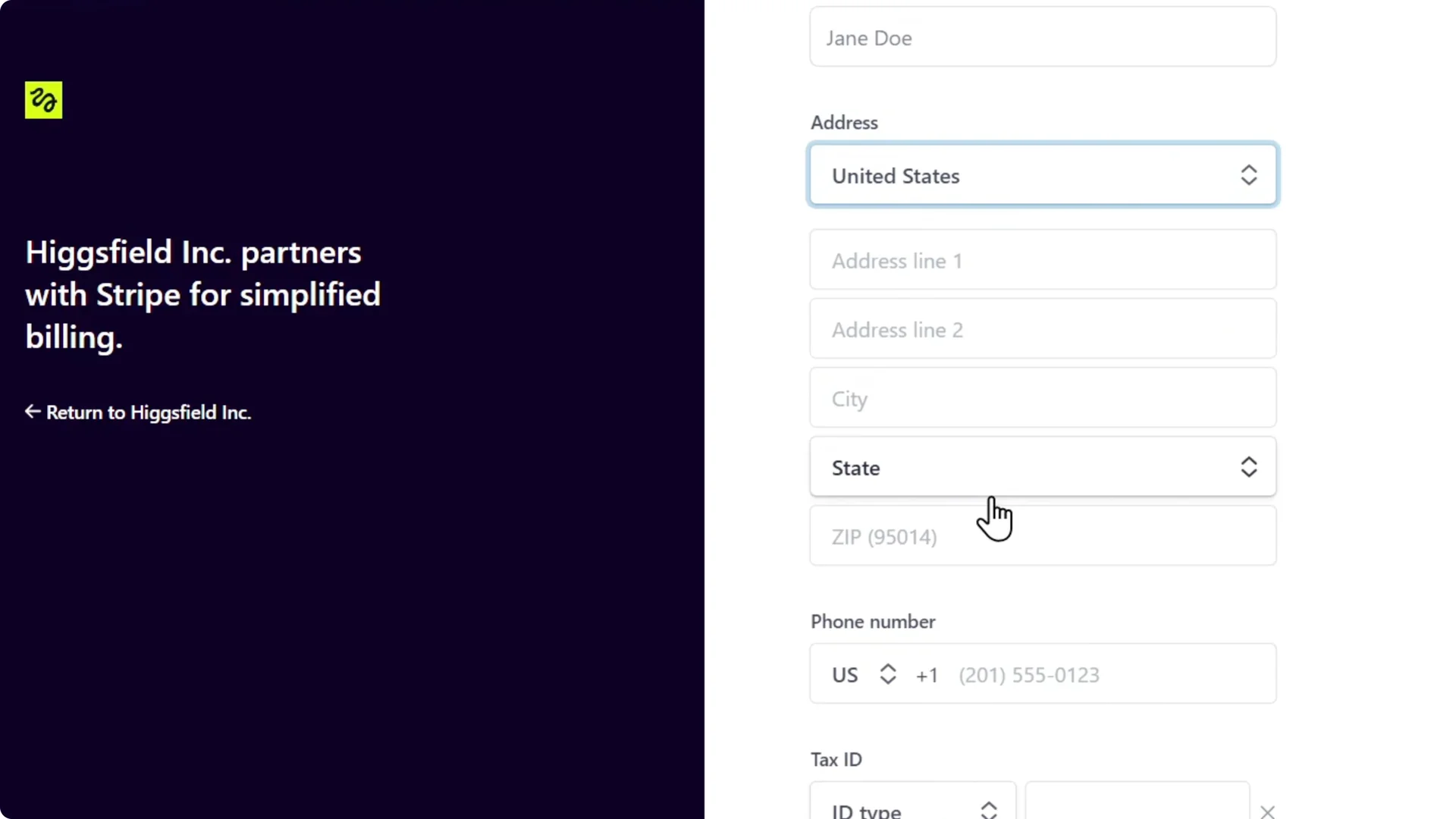
Task: Select the City input field
Action: coord(1042,397)
